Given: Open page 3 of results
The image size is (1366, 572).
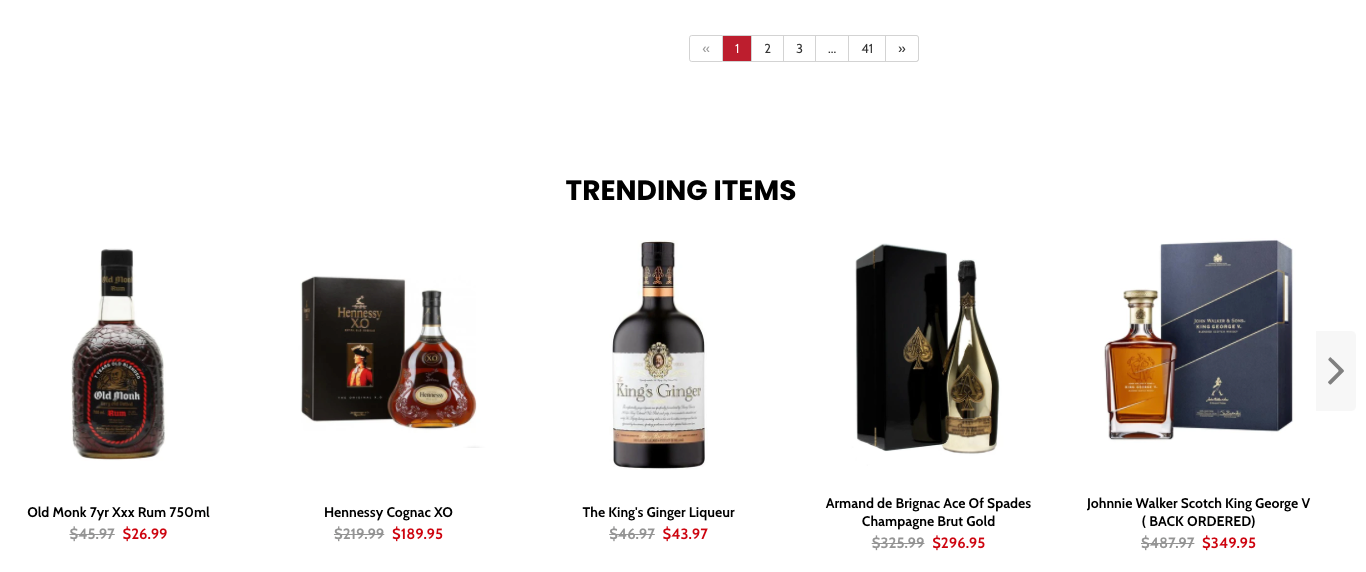Looking at the screenshot, I should coord(799,48).
